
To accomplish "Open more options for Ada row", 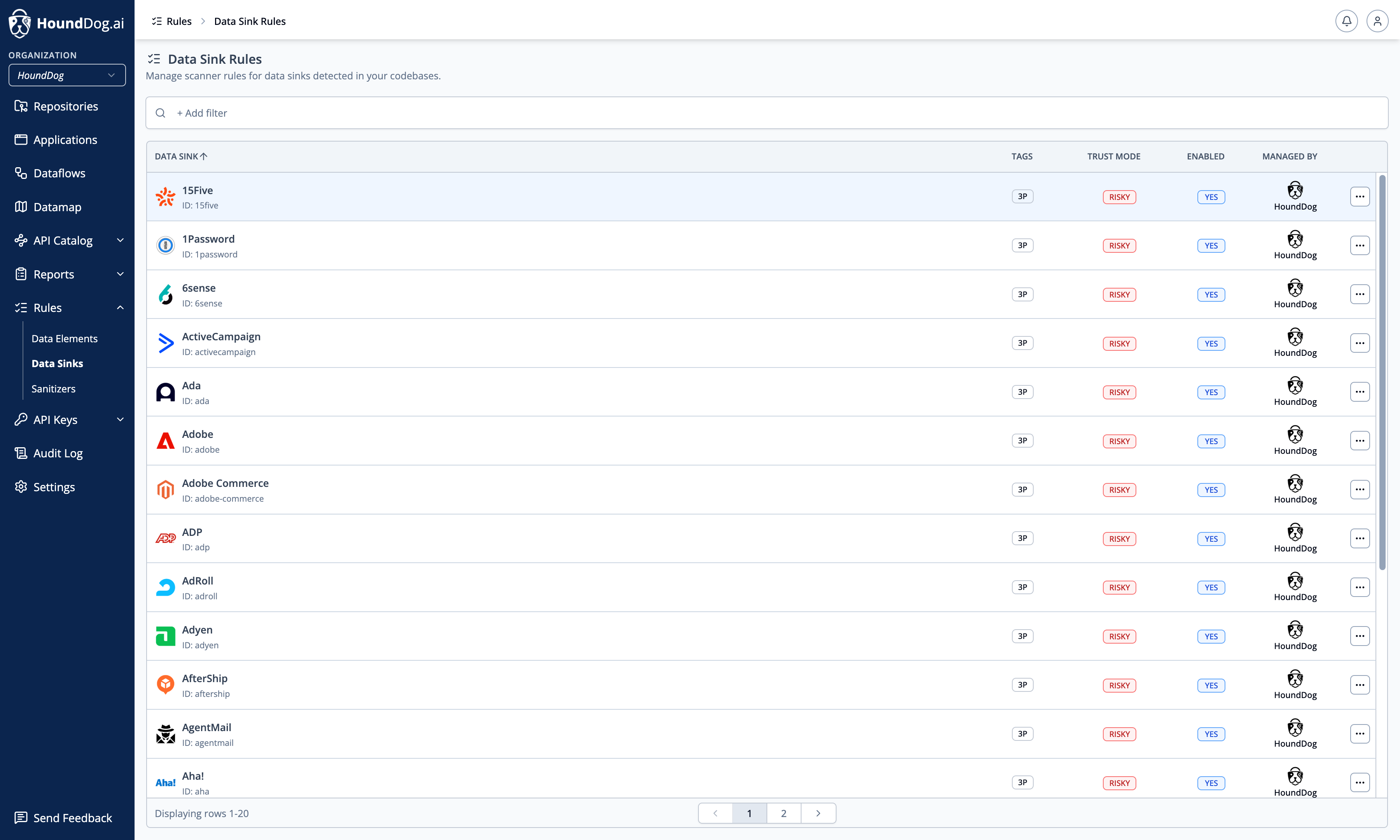I will (1359, 392).
